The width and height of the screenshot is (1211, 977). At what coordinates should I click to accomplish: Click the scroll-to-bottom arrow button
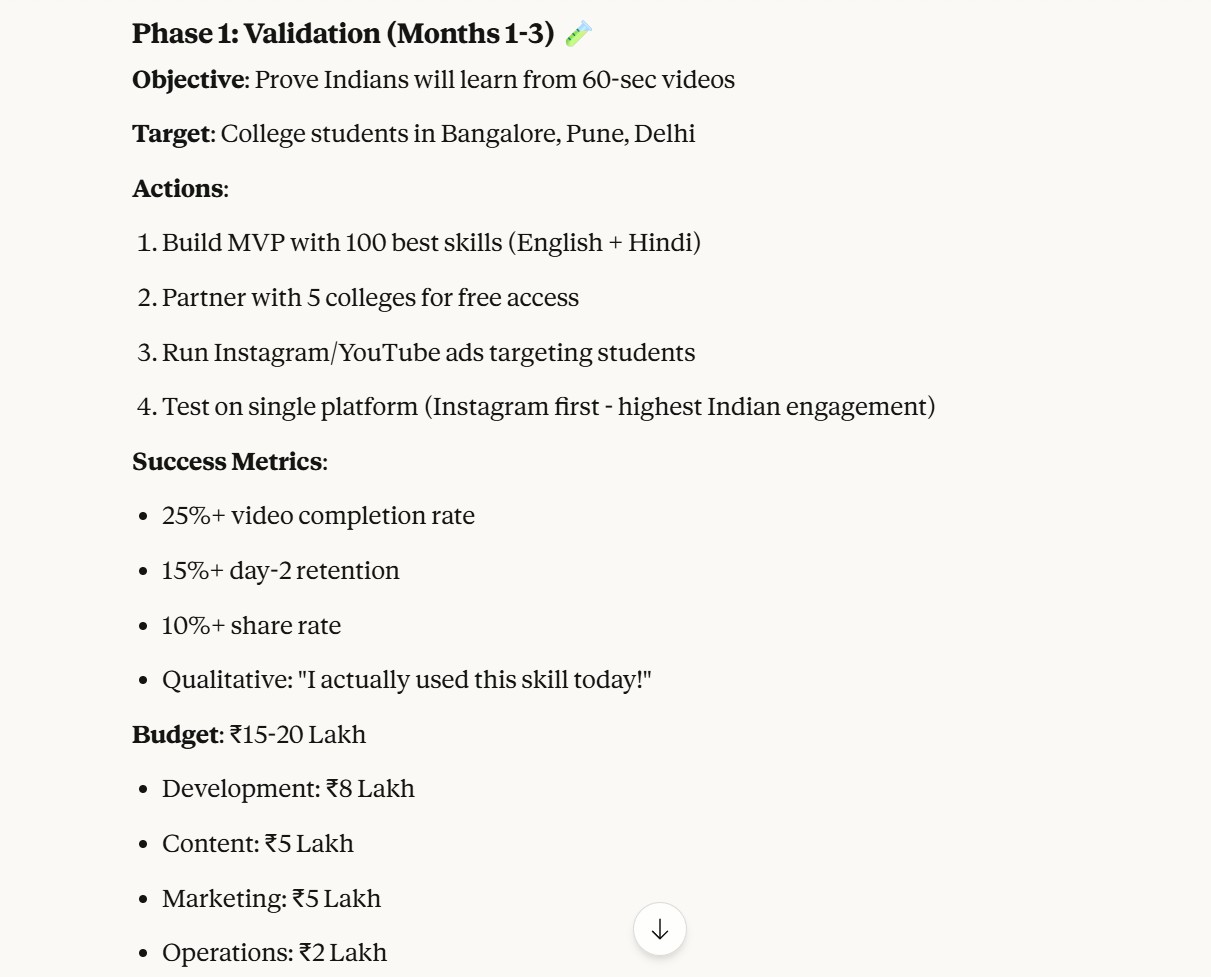coord(659,929)
